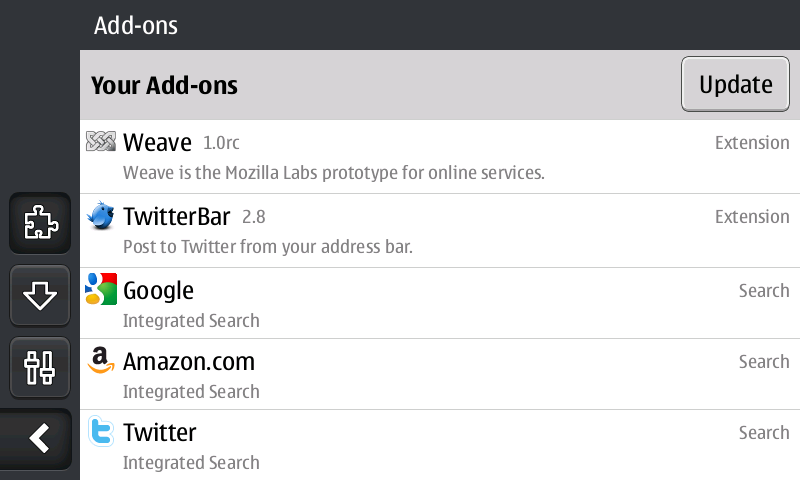Select the Twitter integrated search name
The width and height of the screenshot is (800, 480).
point(159,432)
